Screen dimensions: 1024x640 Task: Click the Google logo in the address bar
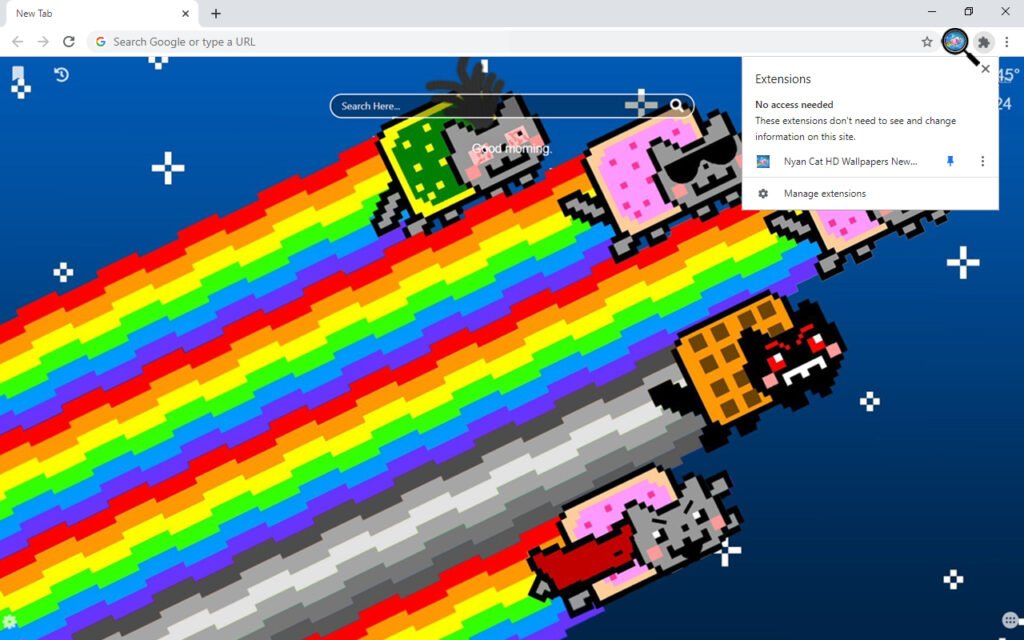point(101,42)
